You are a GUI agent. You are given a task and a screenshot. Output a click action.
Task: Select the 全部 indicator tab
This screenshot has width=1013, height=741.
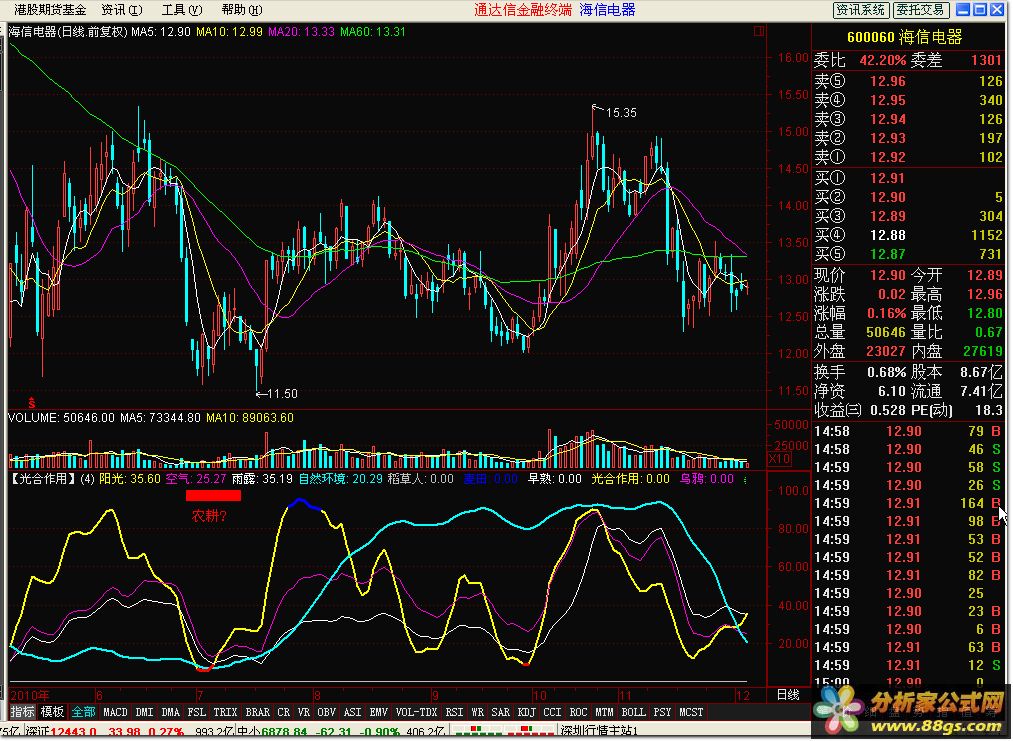click(x=83, y=712)
